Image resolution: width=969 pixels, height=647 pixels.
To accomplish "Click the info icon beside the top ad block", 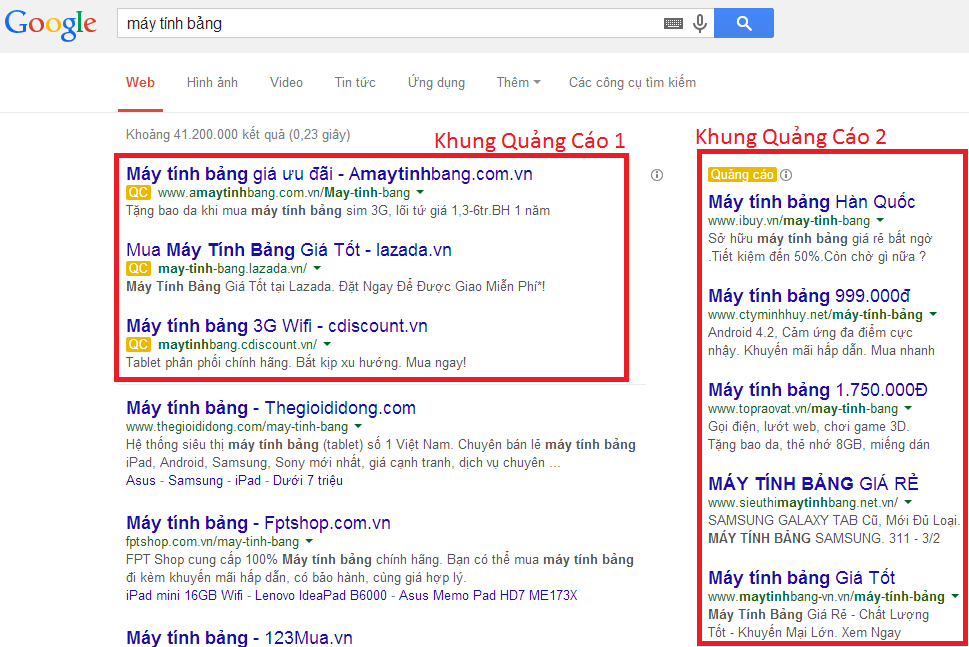I will point(657,174).
